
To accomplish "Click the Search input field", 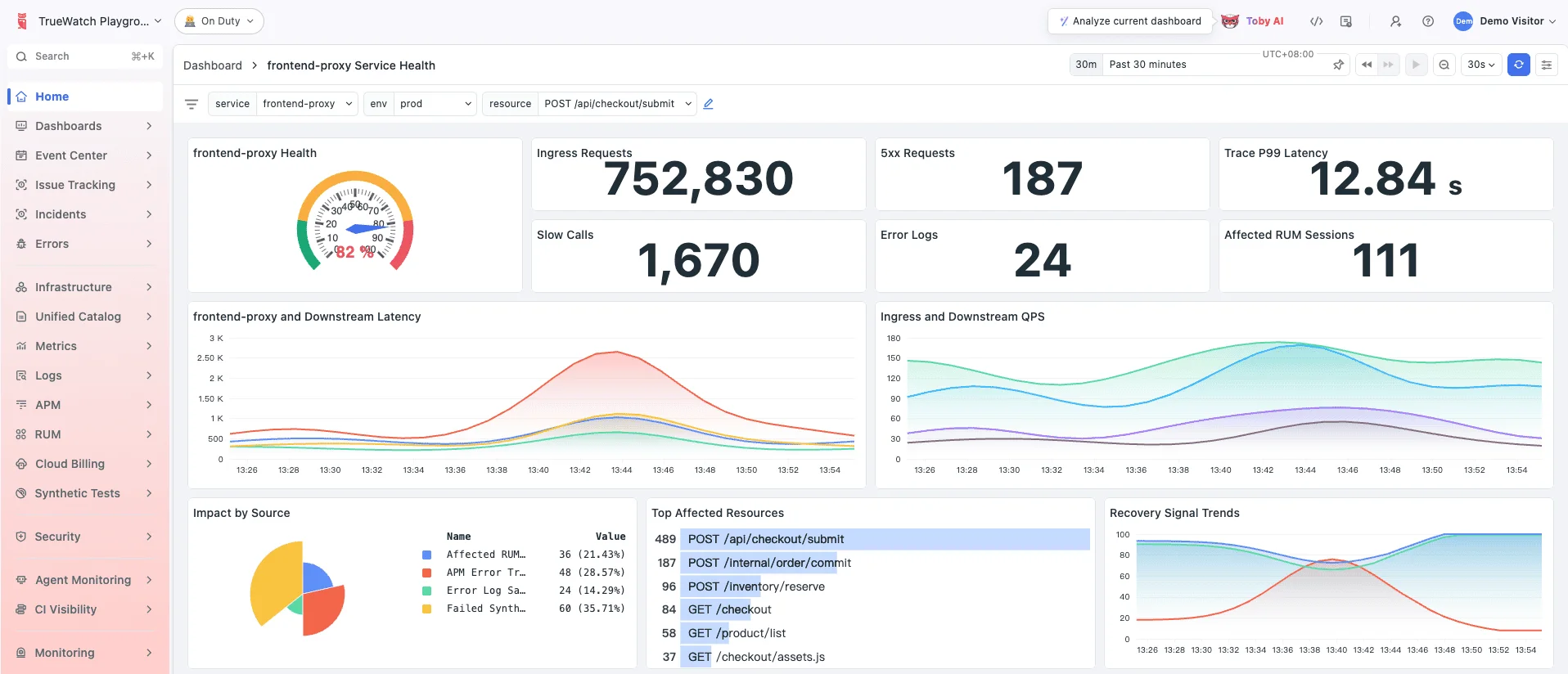I will click(85, 56).
